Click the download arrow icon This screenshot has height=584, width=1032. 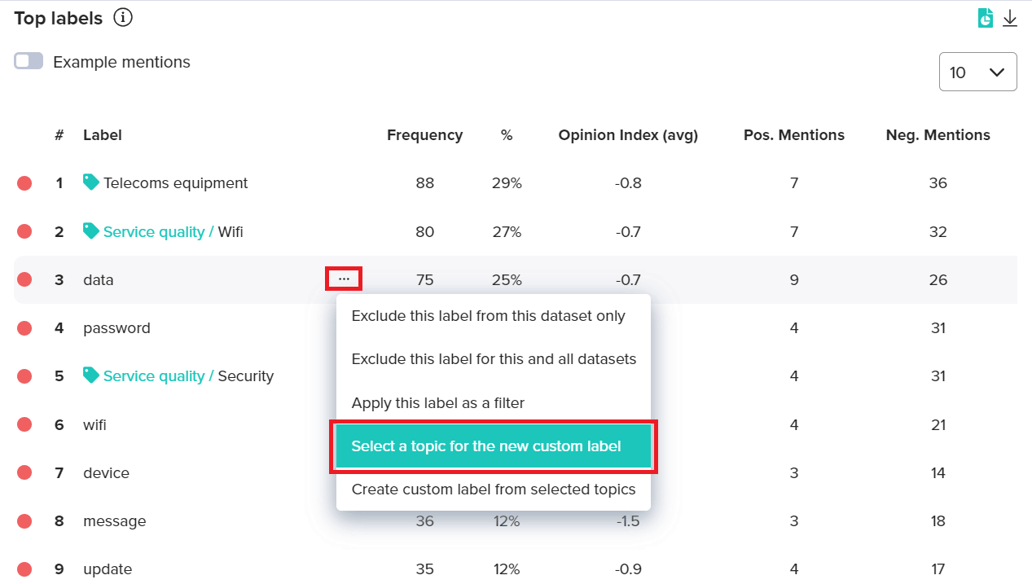1010,18
